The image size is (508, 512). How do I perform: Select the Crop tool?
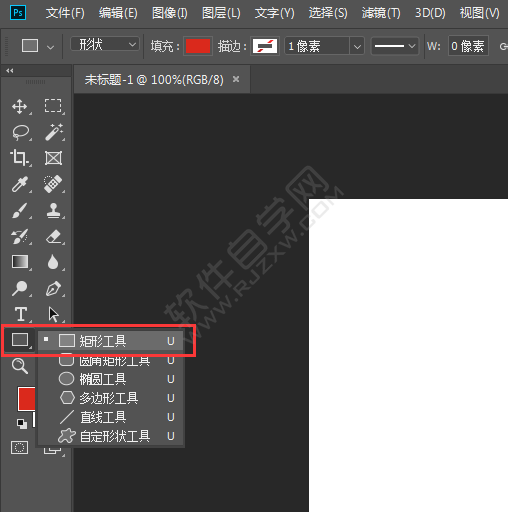coord(19,158)
